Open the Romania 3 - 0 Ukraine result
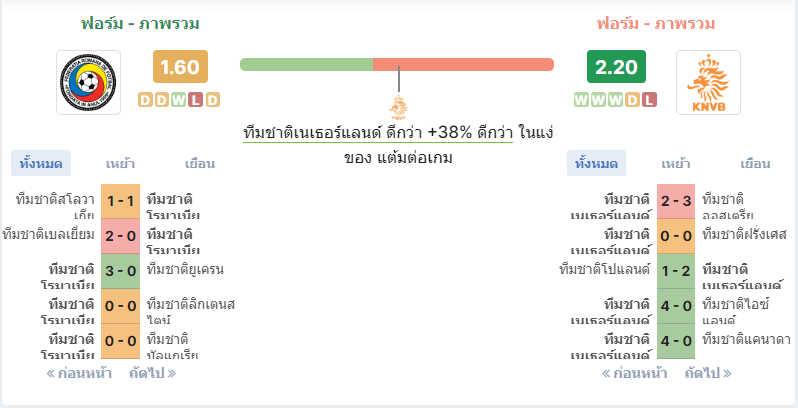This screenshot has height=408, width=798. tap(120, 271)
